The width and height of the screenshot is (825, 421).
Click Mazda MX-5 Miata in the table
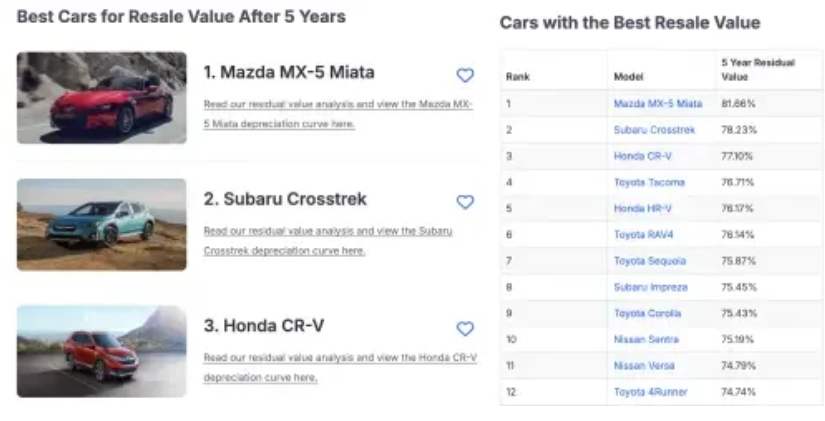[657, 104]
